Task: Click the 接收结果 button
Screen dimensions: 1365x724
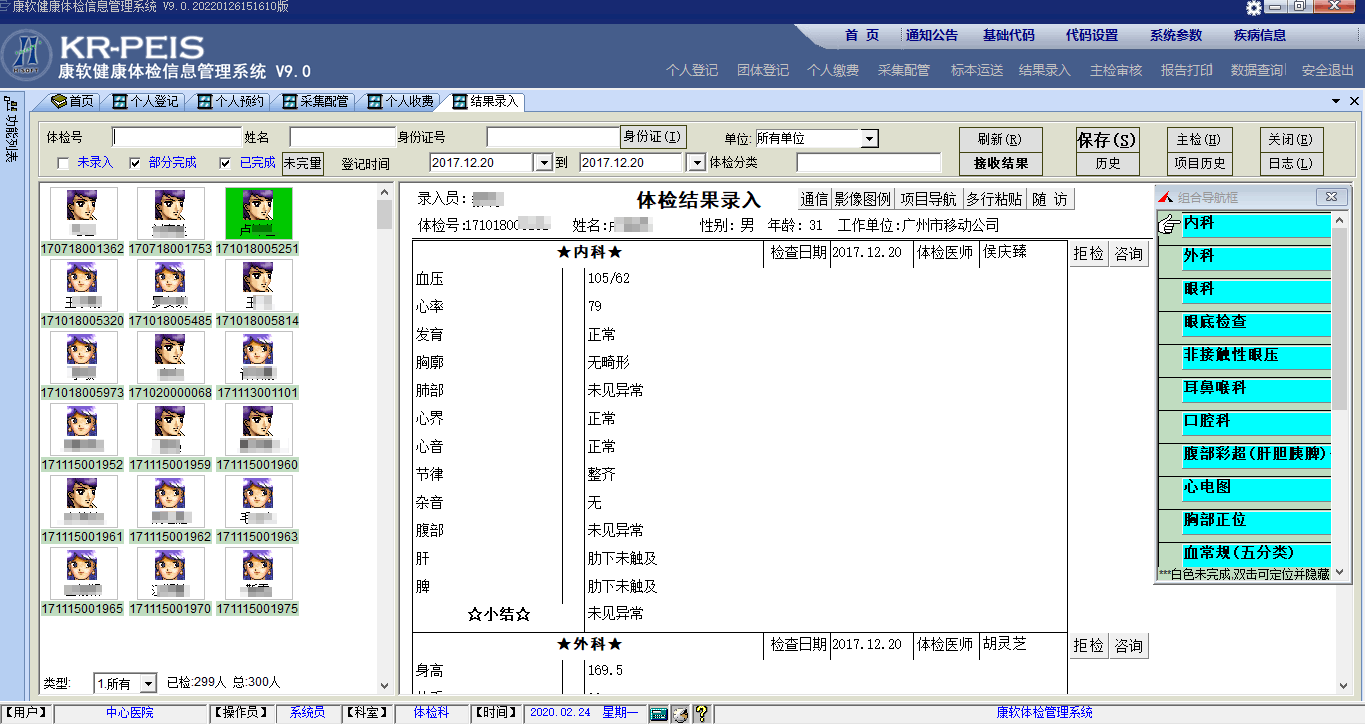Action: (x=1000, y=163)
